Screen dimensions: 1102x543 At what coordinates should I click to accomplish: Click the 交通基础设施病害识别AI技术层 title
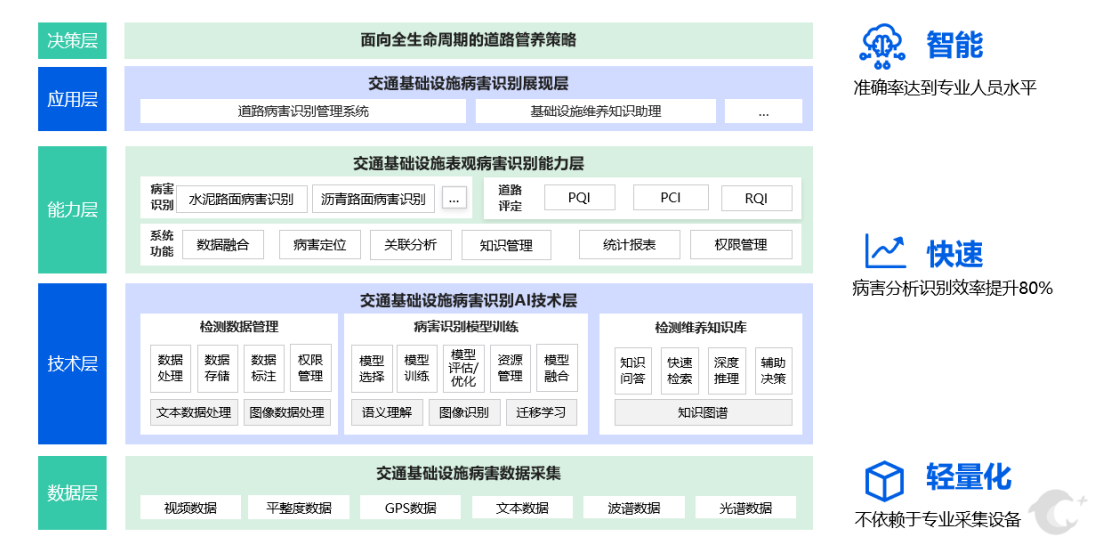pyautogui.click(x=468, y=301)
